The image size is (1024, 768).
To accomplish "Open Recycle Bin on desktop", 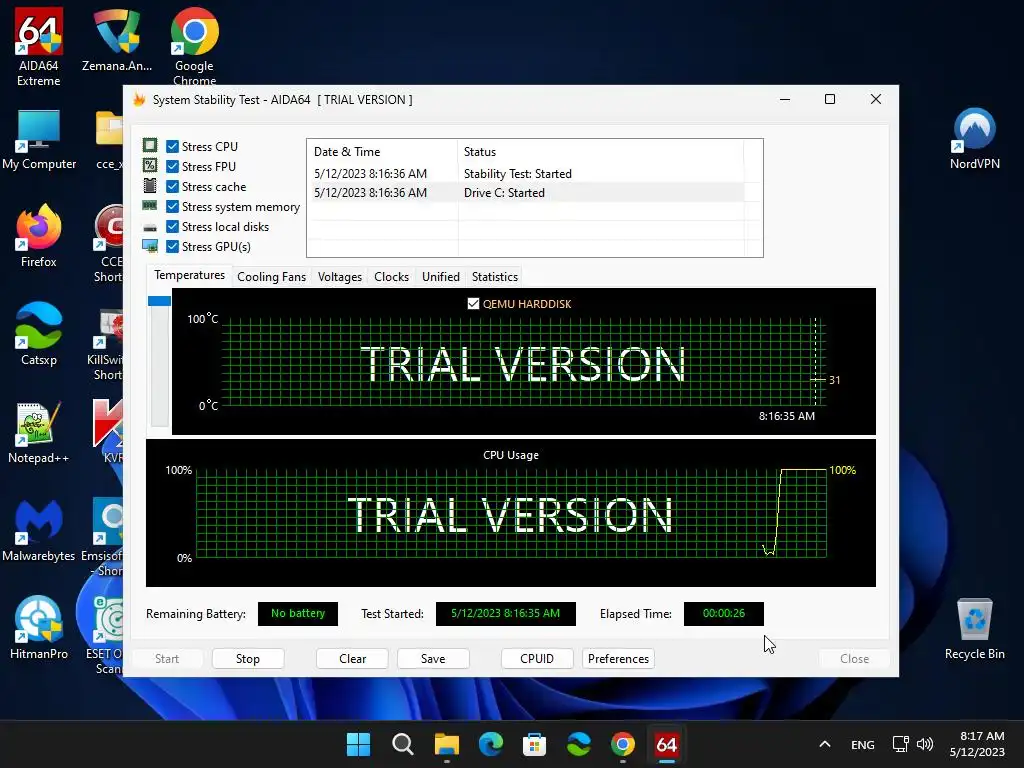I will tap(974, 630).
